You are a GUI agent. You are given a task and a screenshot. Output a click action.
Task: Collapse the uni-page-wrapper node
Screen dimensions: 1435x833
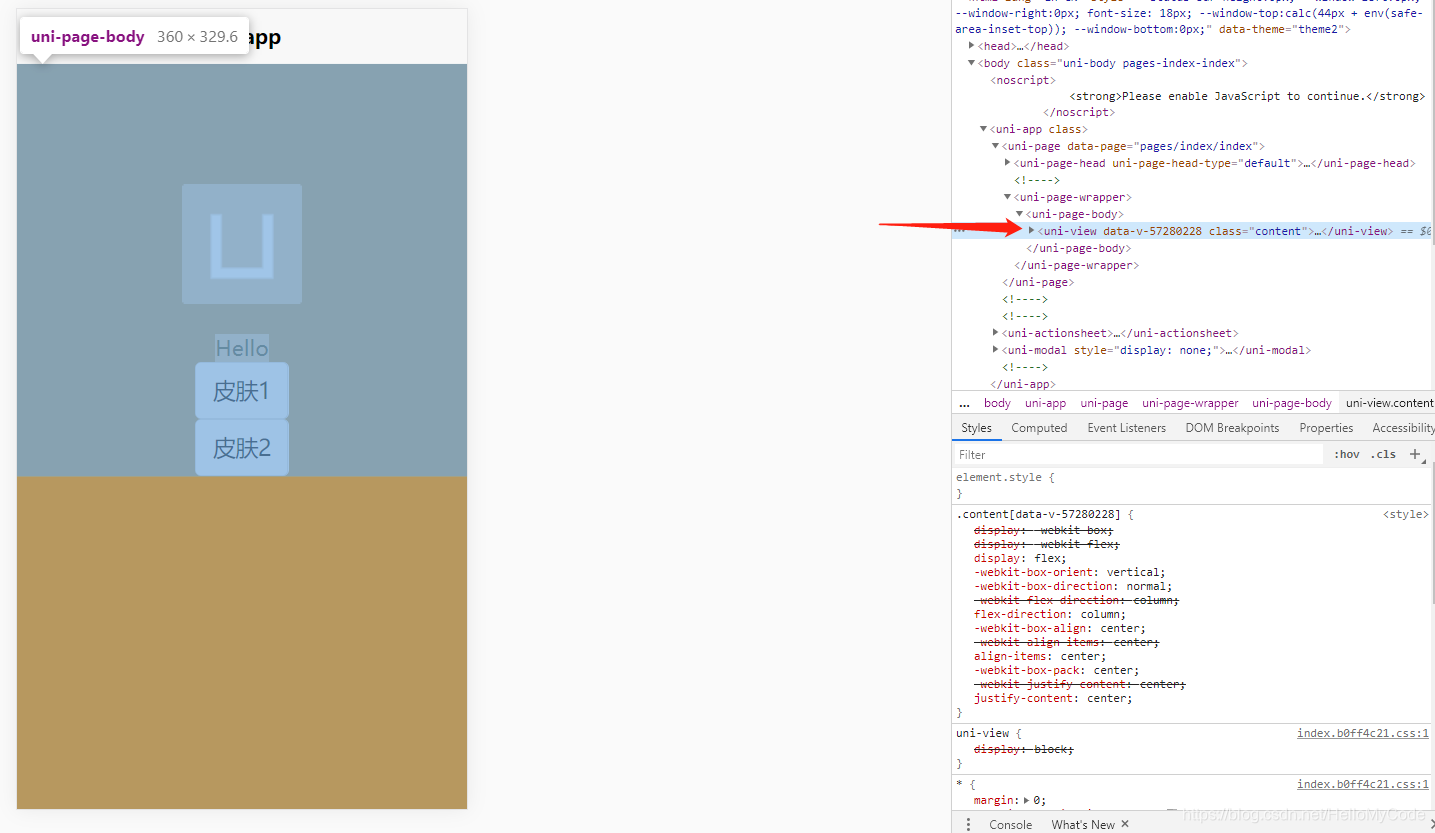(x=1007, y=197)
